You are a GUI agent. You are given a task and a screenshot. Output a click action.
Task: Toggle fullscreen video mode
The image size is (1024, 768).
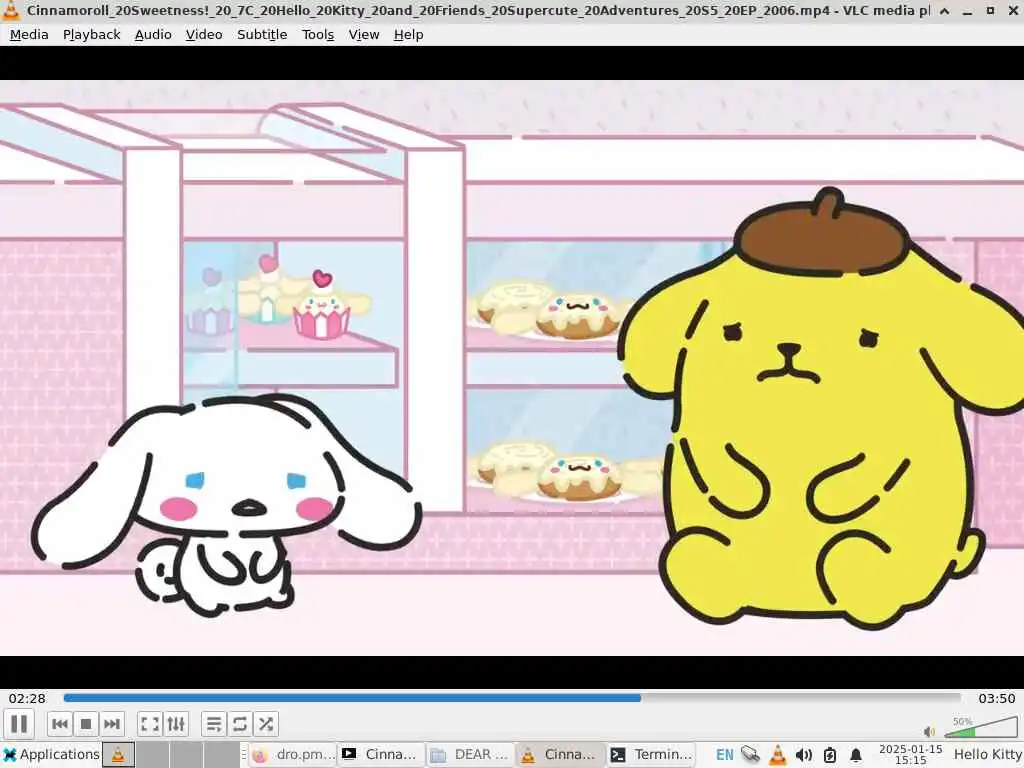(x=150, y=724)
